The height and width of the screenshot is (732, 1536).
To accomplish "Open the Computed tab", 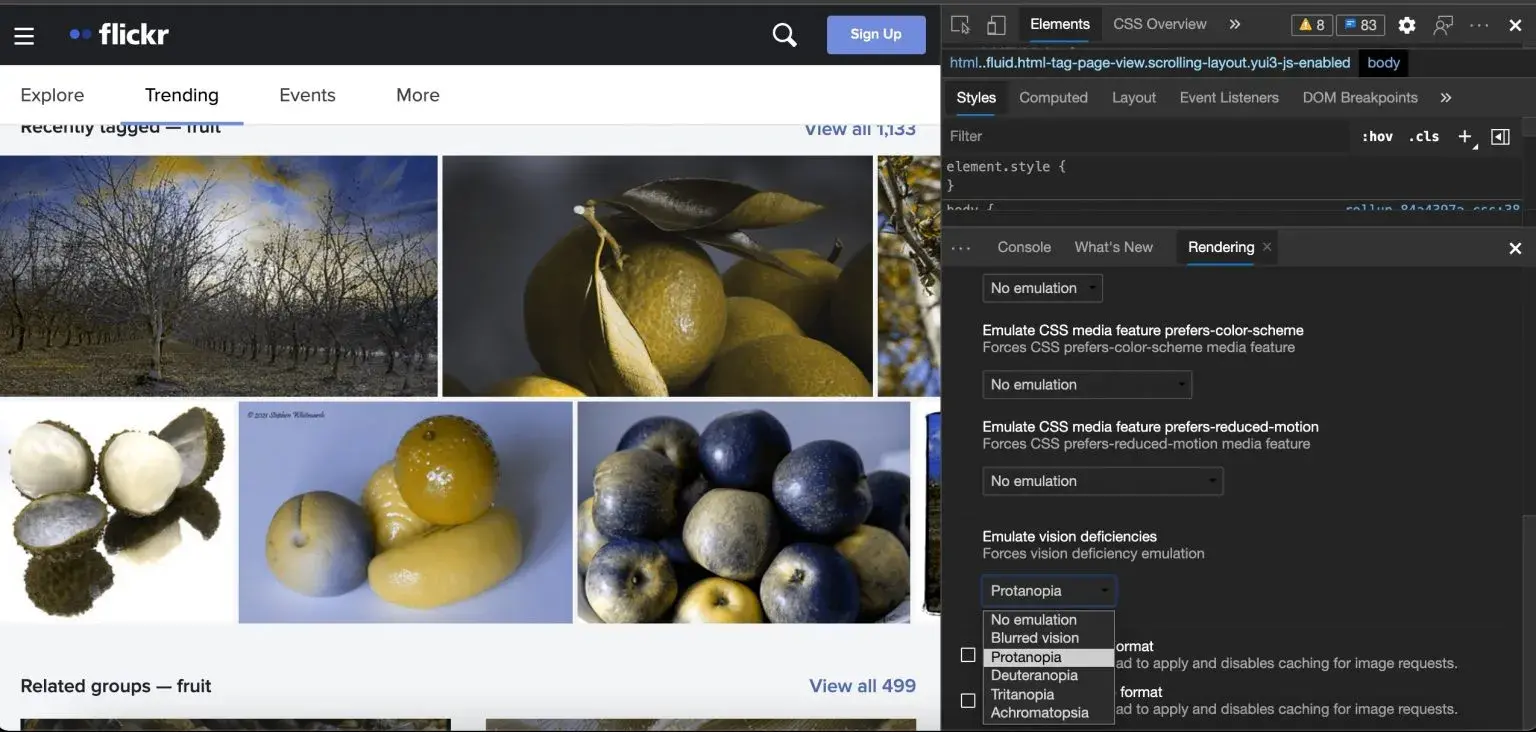I will coord(1053,98).
